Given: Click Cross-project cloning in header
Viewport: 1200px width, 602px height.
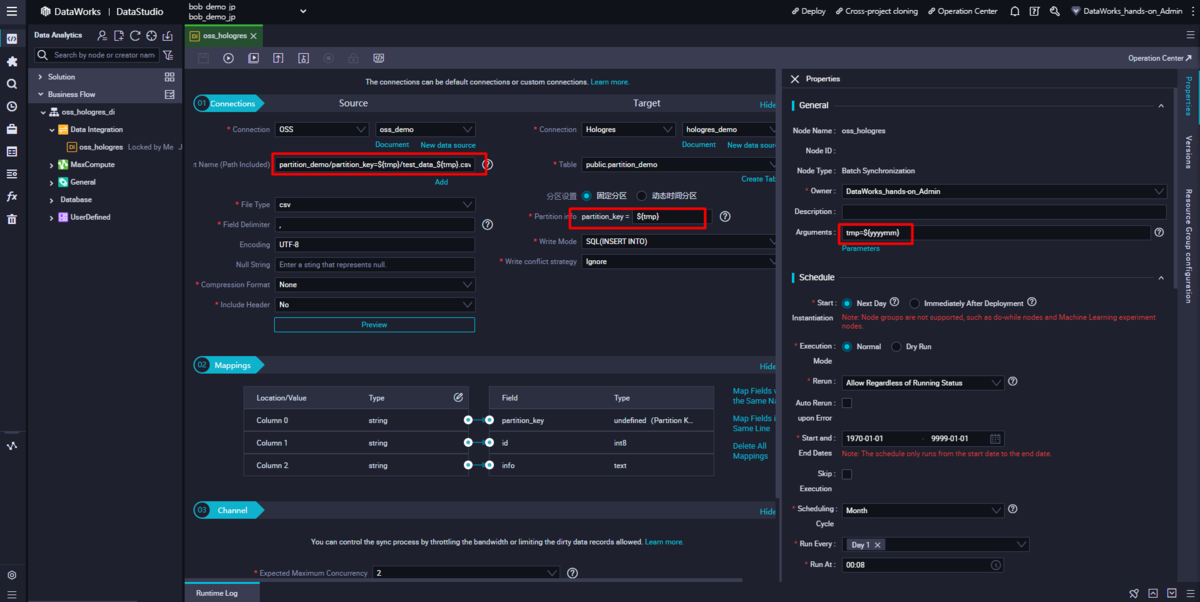Looking at the screenshot, I should click(x=877, y=11).
